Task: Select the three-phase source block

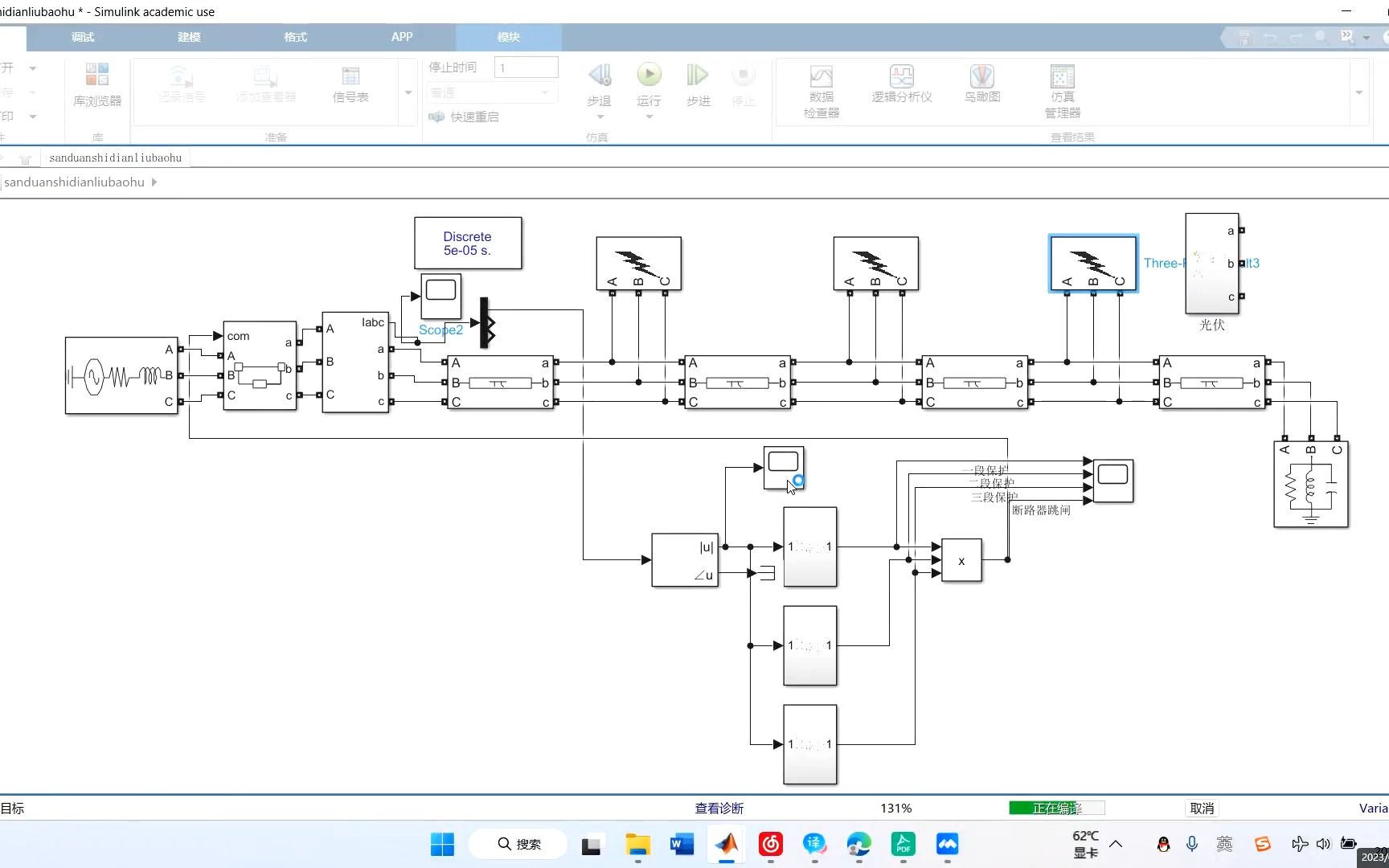Action: tap(121, 375)
